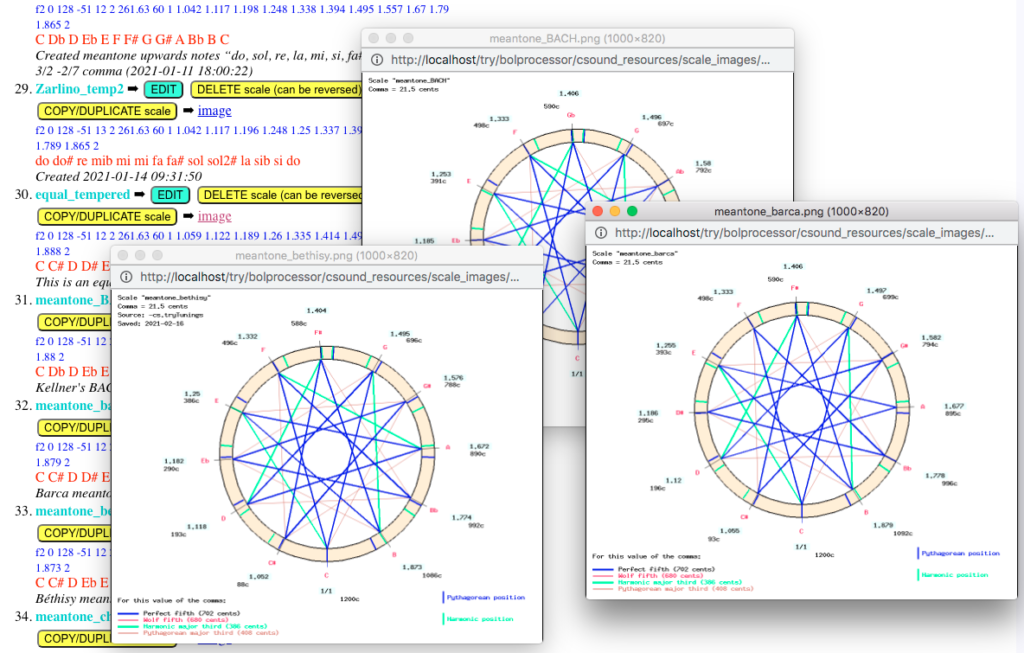Click the EDIT button for equal_tempered

point(170,194)
